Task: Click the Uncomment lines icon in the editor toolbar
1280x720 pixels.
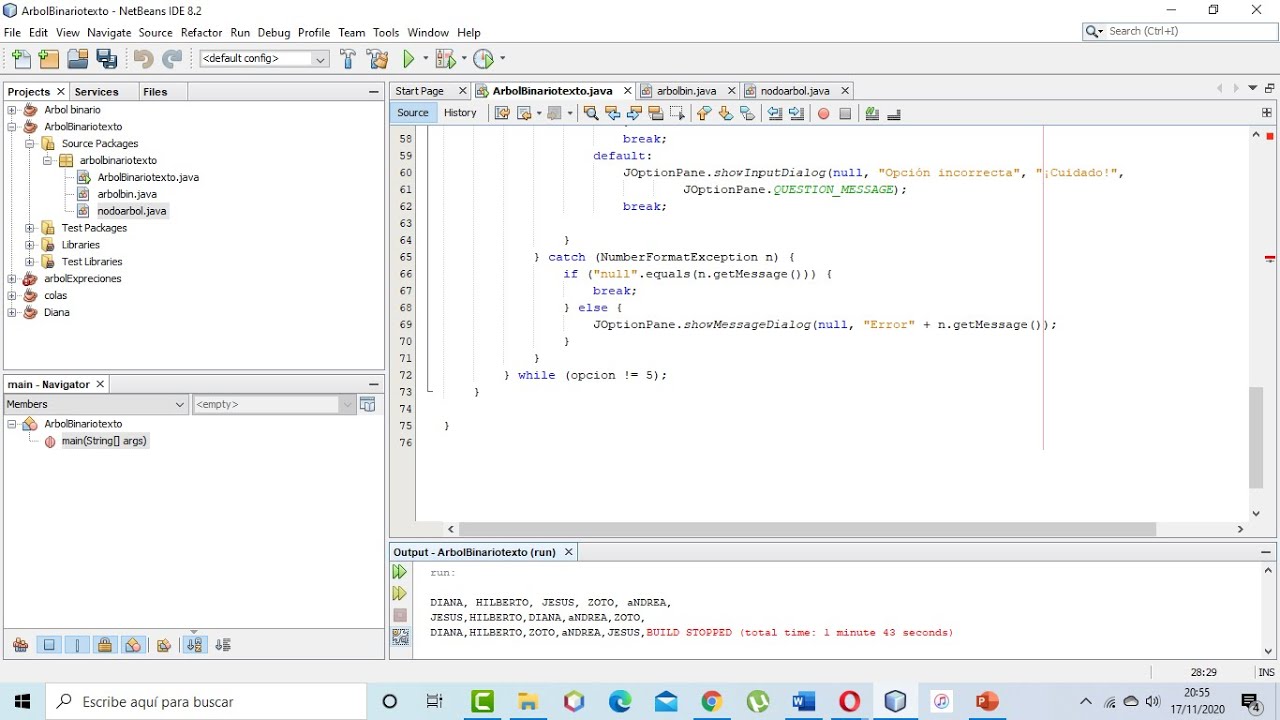Action: pyautogui.click(x=894, y=113)
